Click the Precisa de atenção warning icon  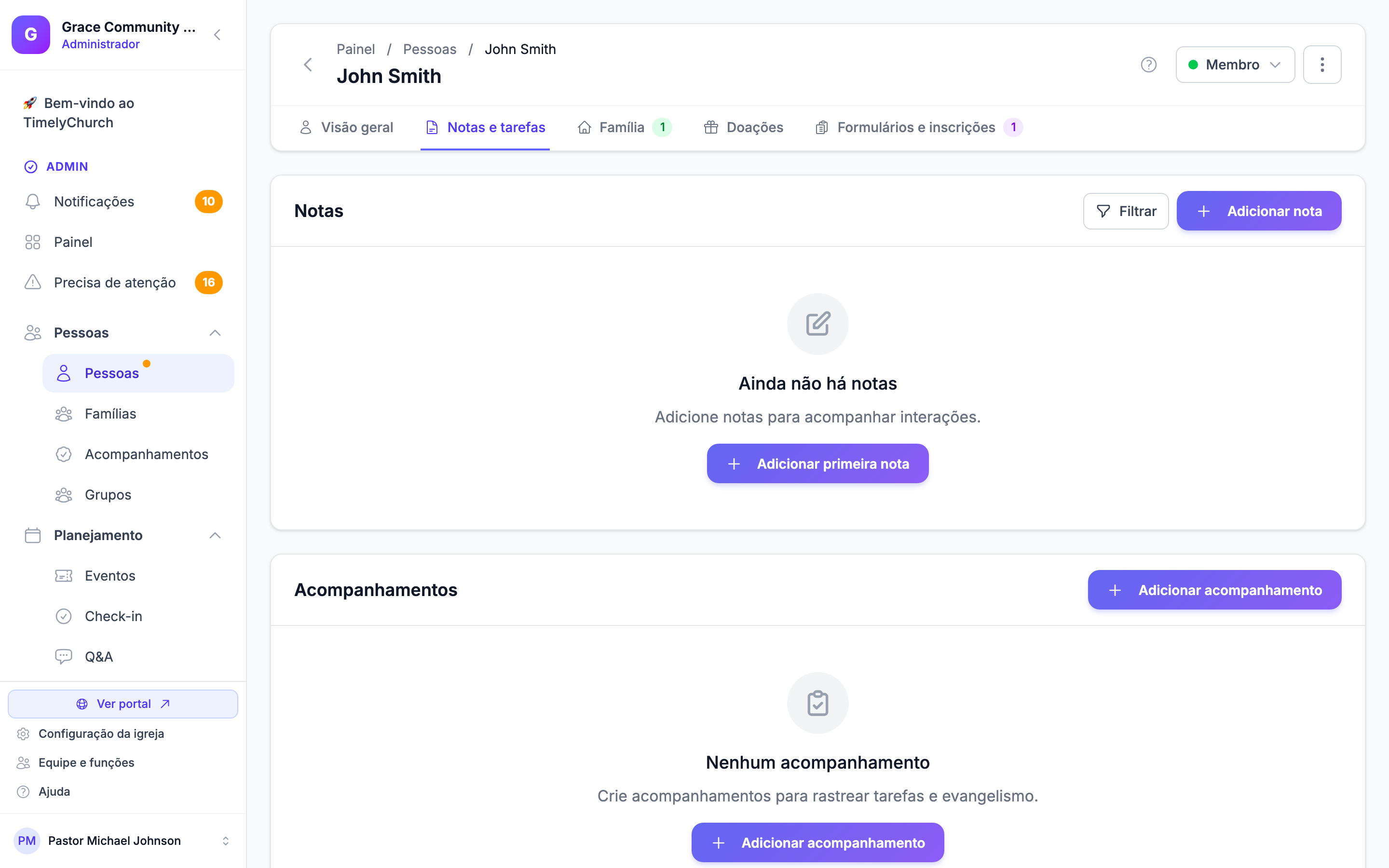(33, 283)
